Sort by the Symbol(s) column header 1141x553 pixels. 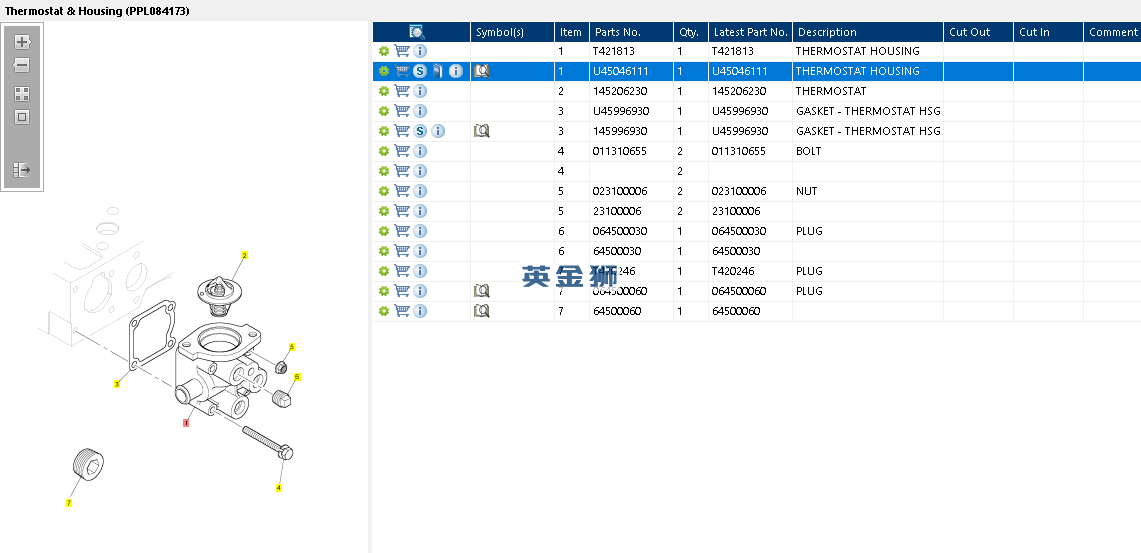coord(512,32)
